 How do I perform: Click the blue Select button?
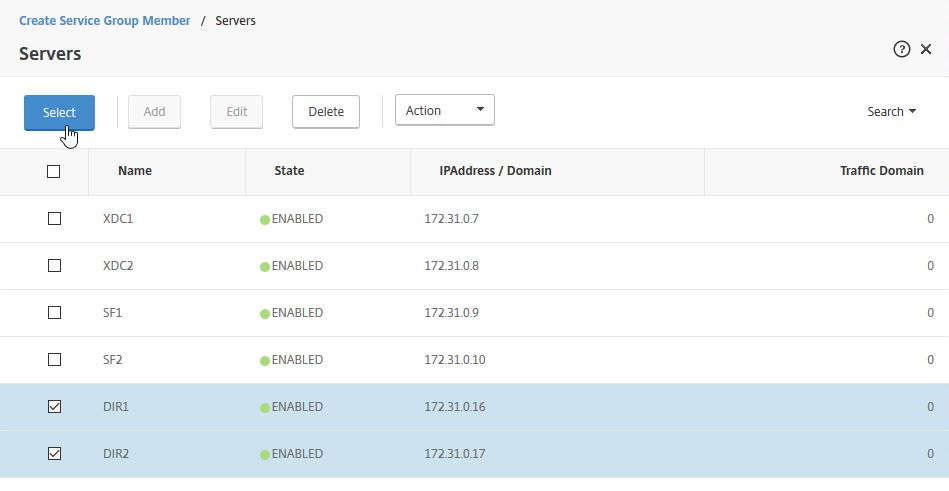59,113
